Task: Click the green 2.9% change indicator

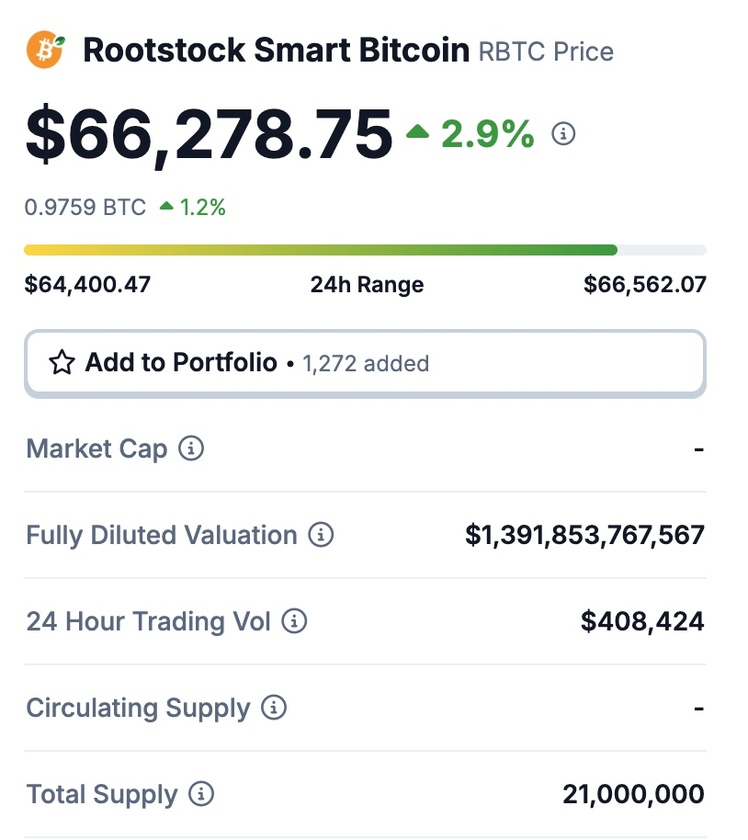Action: coord(470,133)
